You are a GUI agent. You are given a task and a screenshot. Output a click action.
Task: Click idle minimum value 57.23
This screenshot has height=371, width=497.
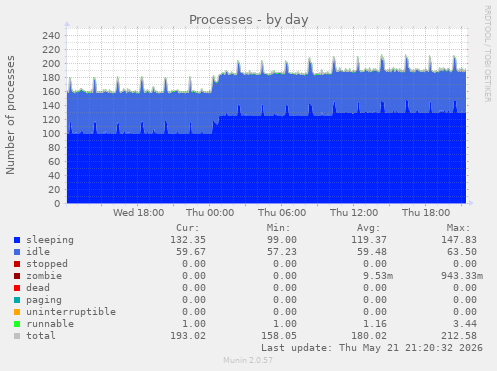coord(282,252)
